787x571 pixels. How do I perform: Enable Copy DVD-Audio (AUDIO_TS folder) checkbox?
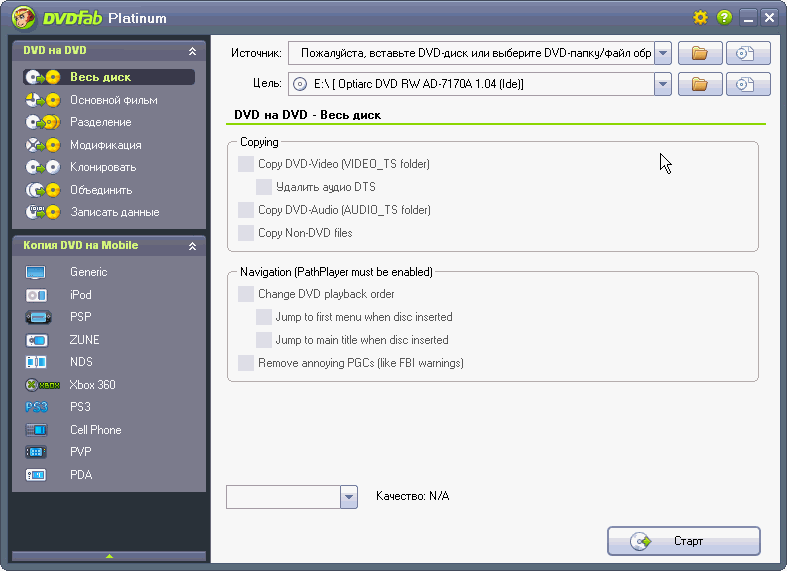click(x=245, y=210)
